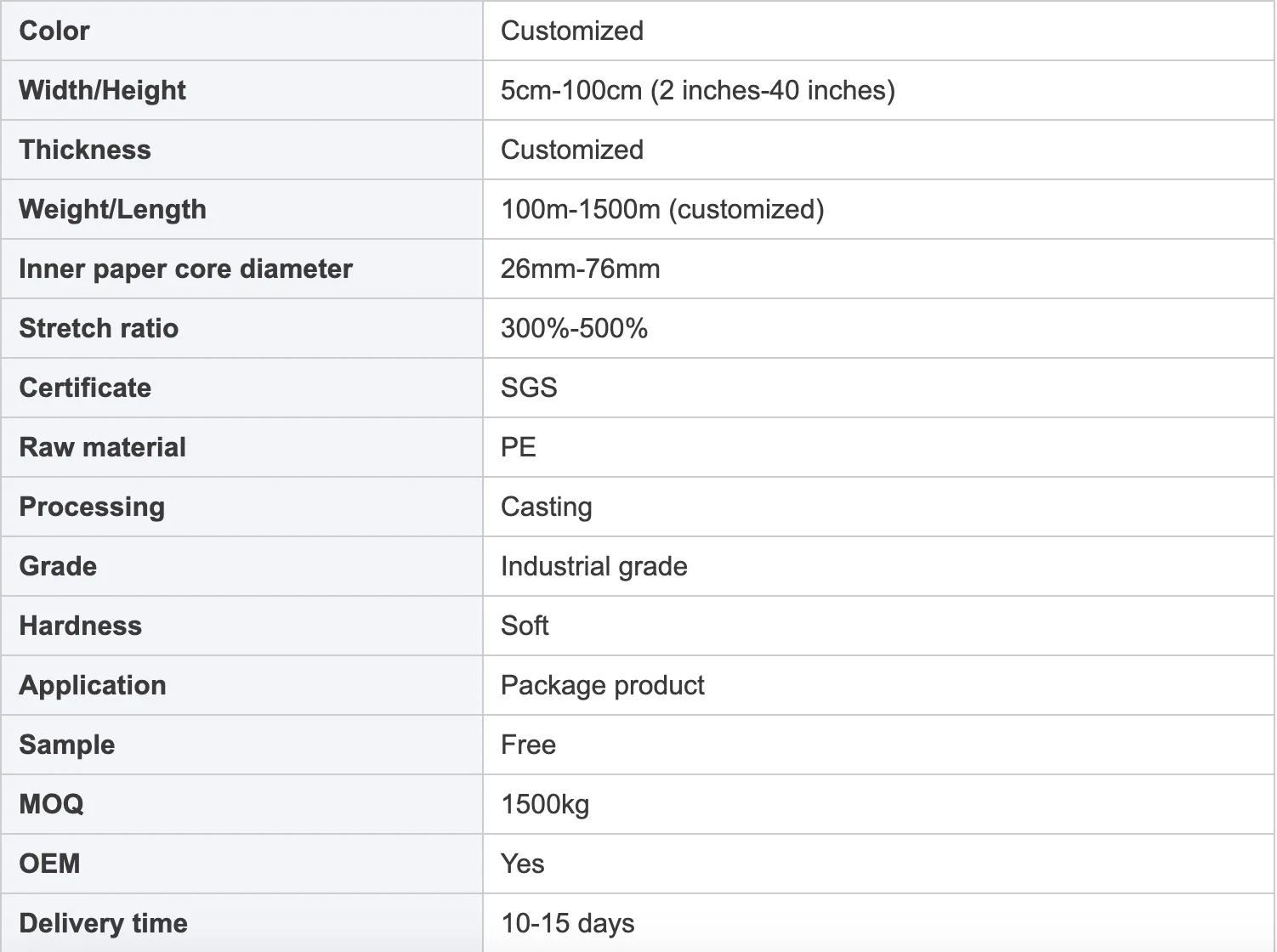Click the "10-15 days" delivery value

(x=567, y=923)
